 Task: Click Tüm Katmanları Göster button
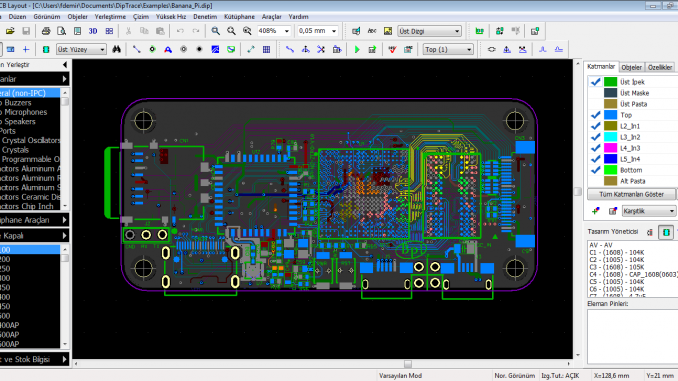pos(631,194)
